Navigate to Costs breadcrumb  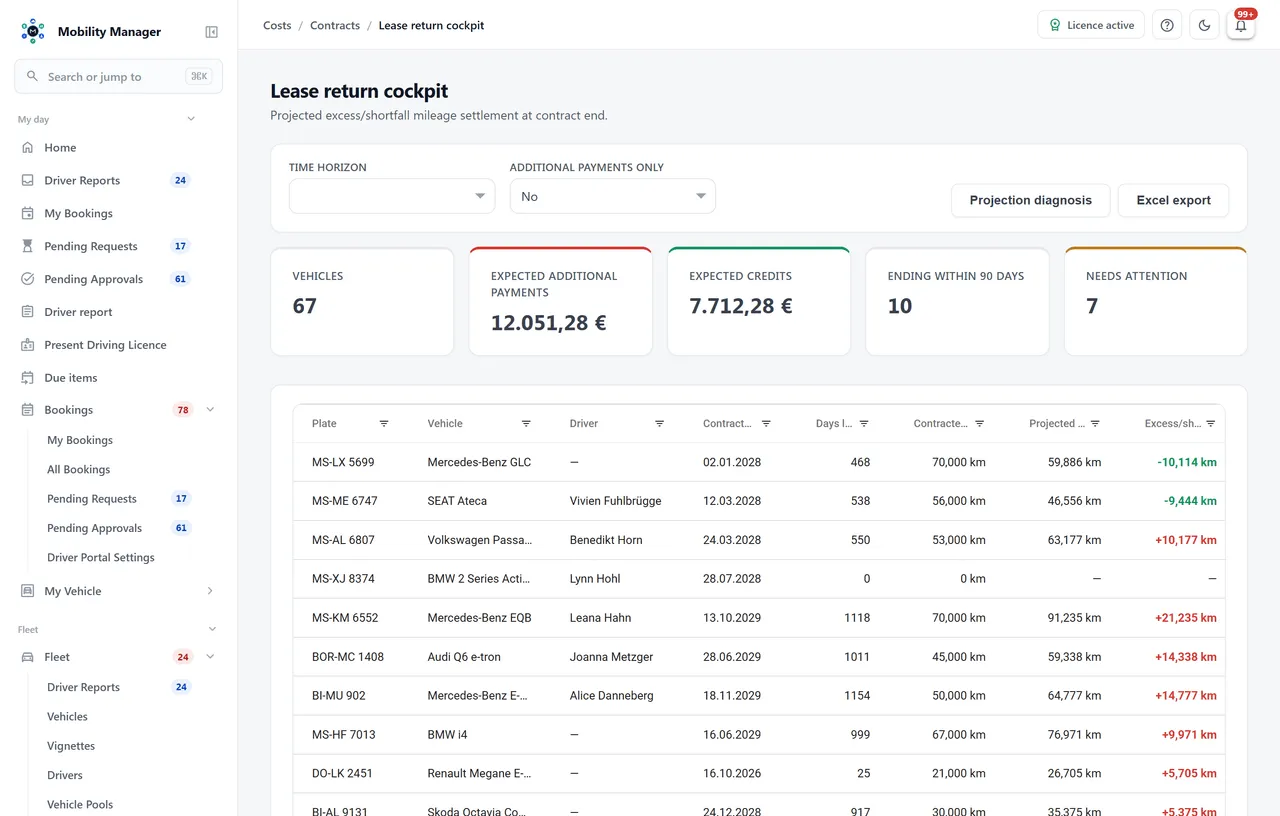277,25
